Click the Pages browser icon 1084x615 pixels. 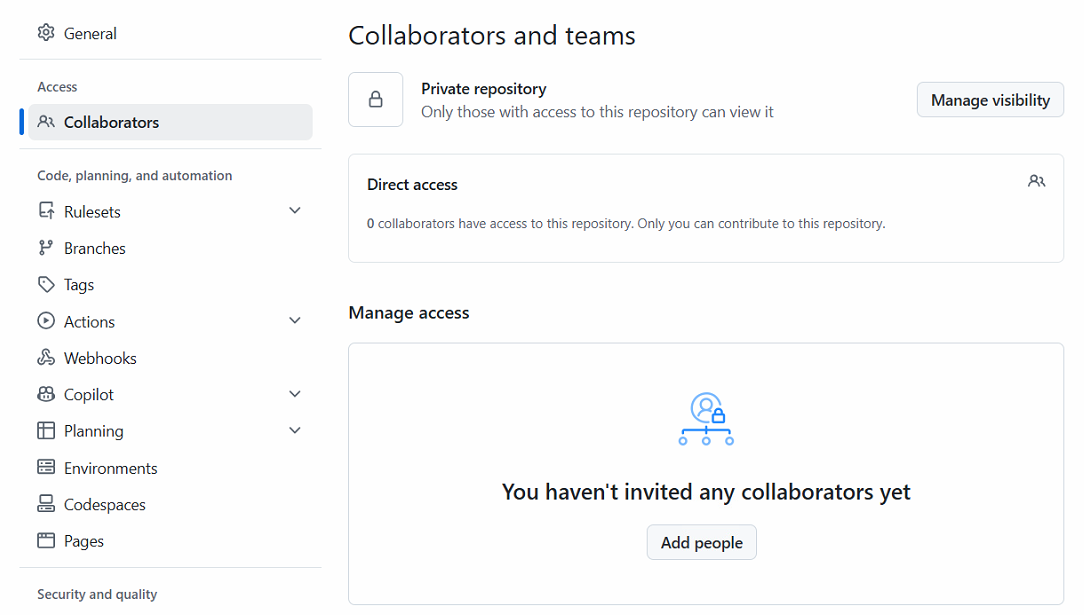[46, 540]
